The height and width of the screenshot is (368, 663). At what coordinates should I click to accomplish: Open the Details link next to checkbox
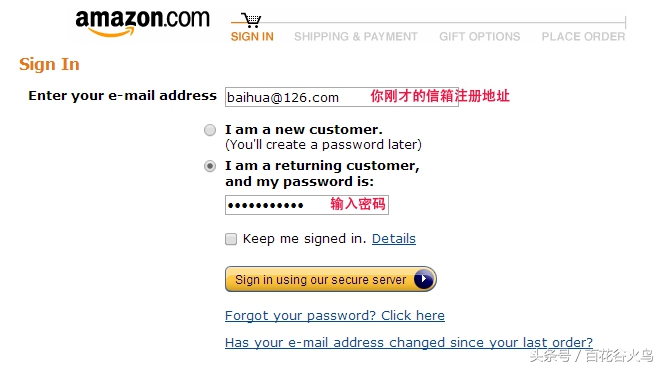[x=394, y=239]
